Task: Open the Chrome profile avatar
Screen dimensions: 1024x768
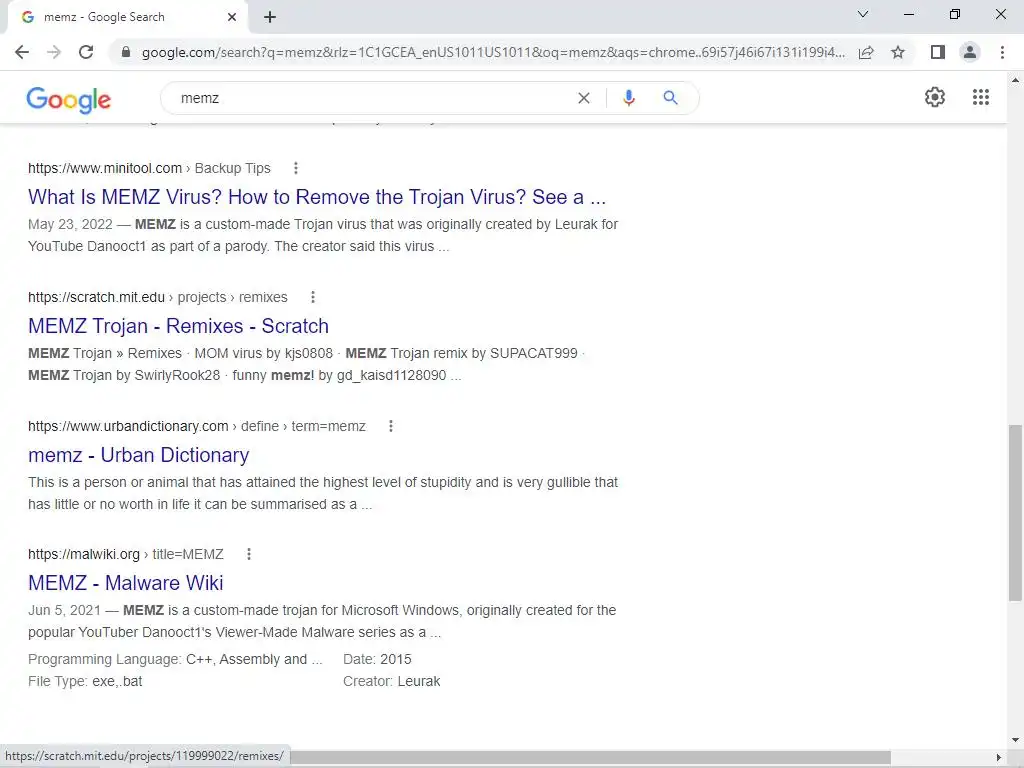Action: [x=970, y=52]
